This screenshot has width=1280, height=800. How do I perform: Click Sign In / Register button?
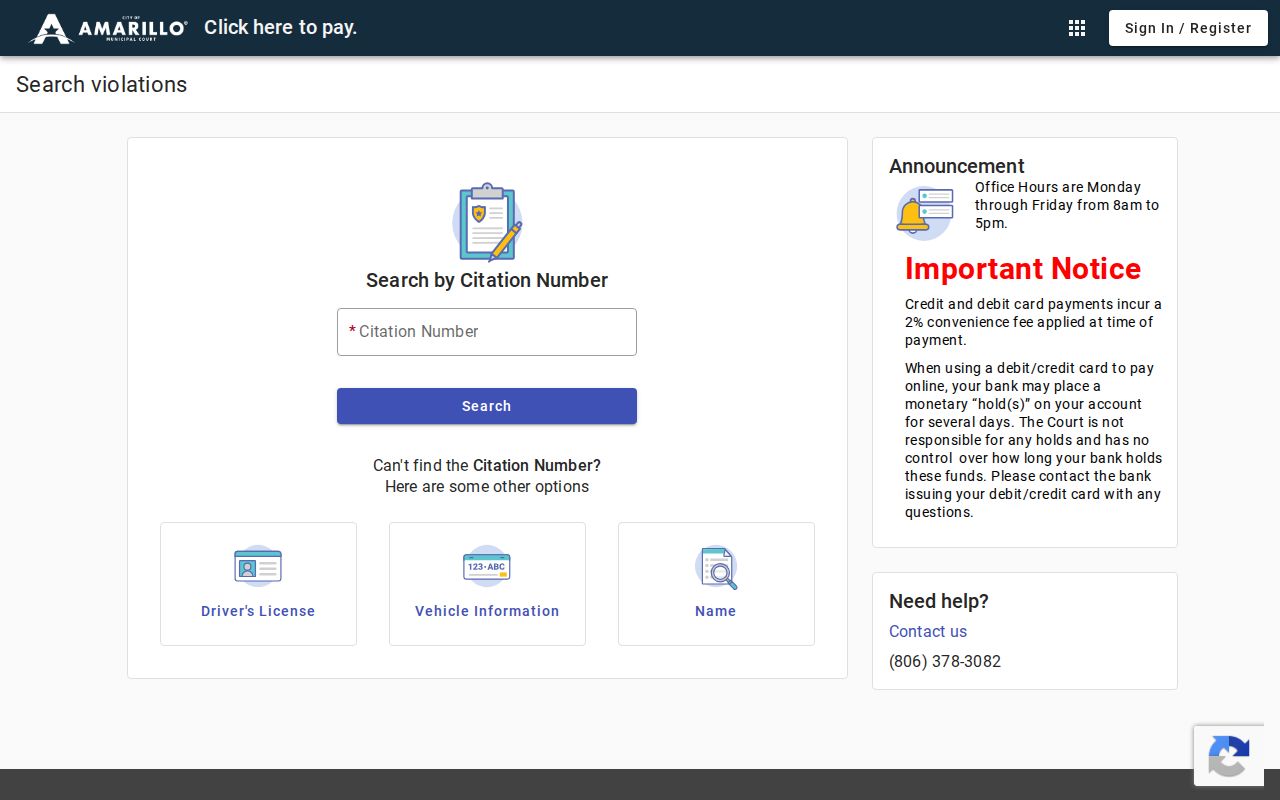pyautogui.click(x=1188, y=28)
